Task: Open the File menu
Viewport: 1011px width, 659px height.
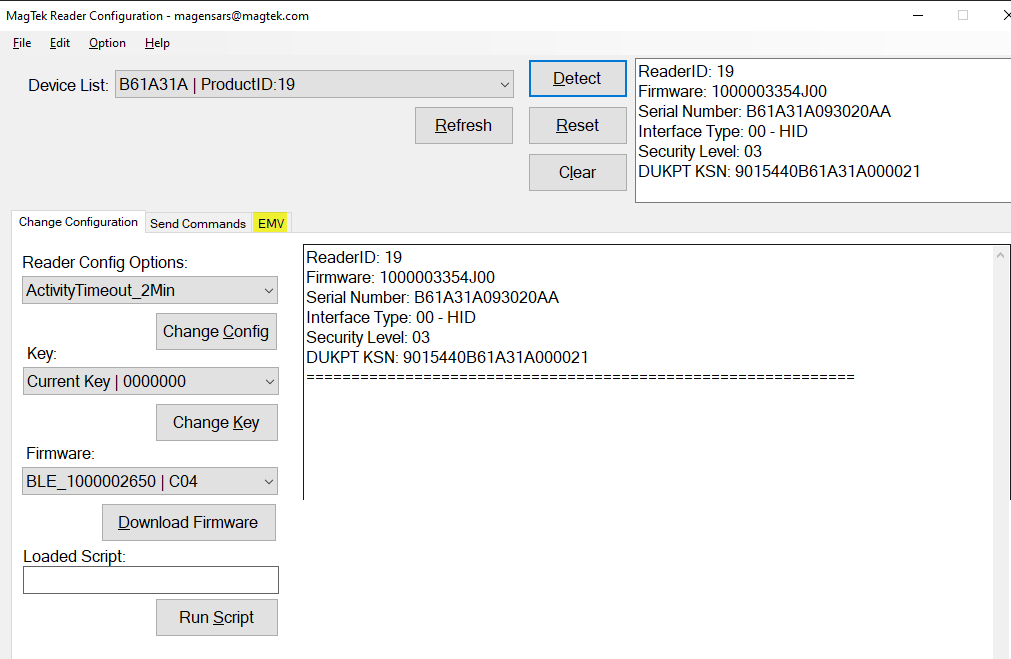Action: pos(21,43)
